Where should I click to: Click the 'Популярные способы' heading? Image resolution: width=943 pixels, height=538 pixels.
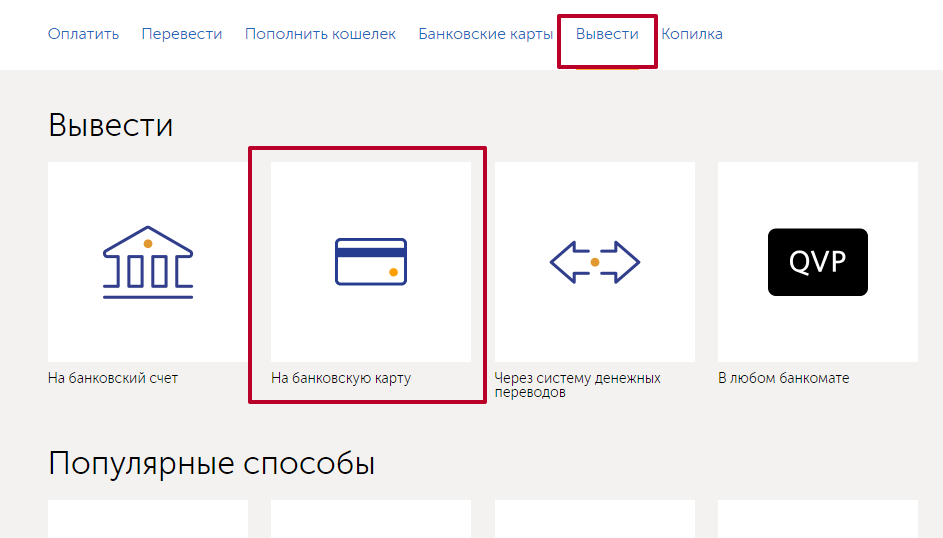point(212,463)
